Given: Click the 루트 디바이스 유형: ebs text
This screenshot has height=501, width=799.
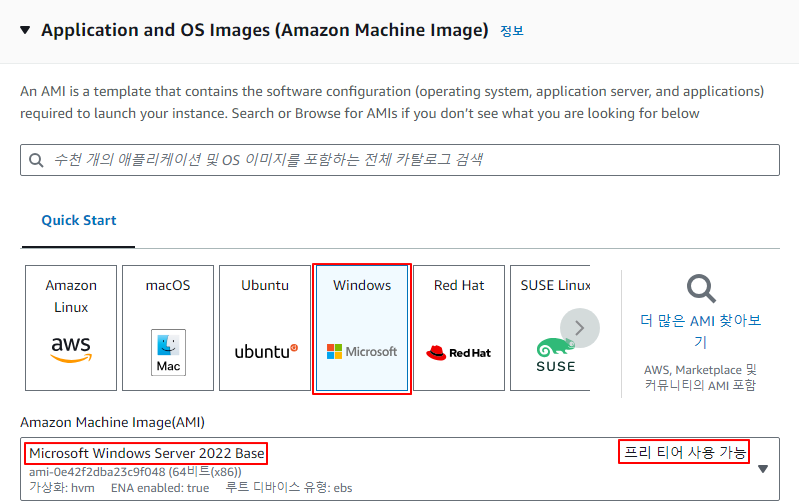Looking at the screenshot, I should (288, 488).
